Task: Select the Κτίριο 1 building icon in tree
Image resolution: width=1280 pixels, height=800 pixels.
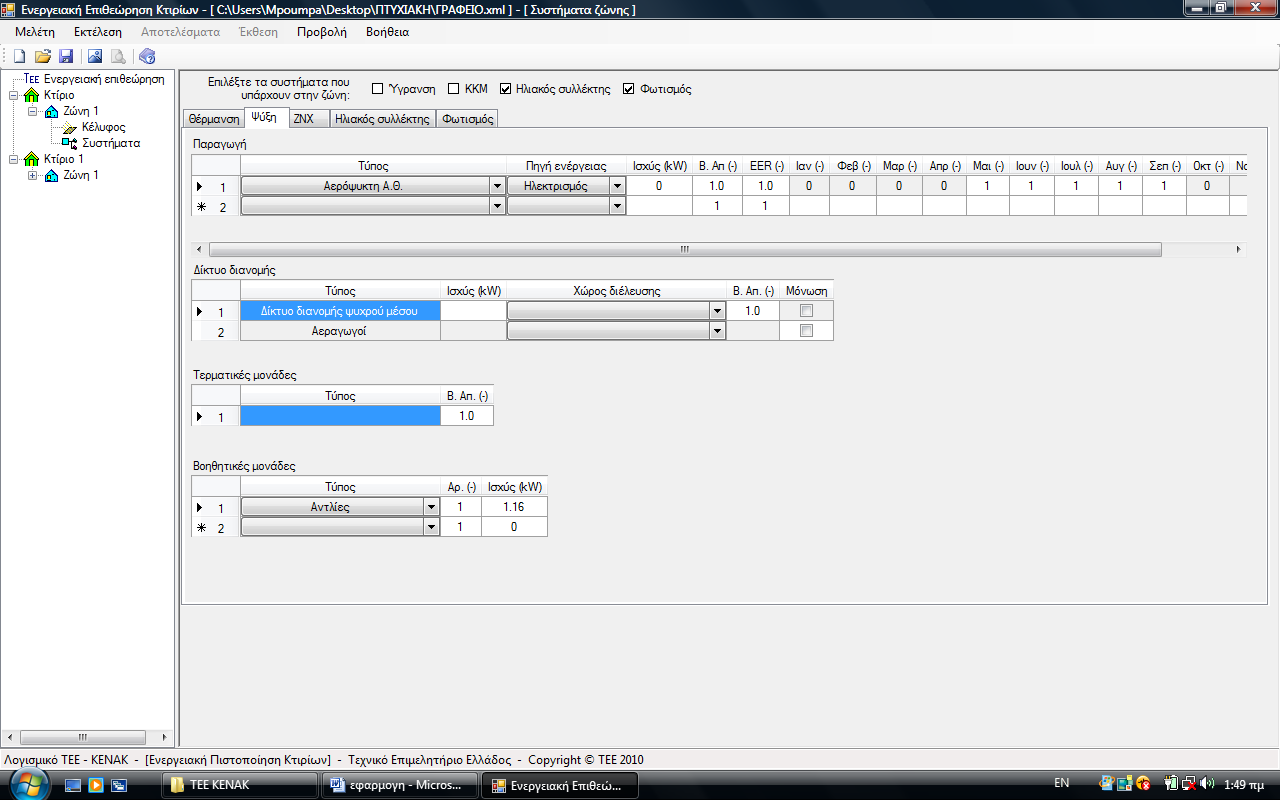Action: (32, 159)
